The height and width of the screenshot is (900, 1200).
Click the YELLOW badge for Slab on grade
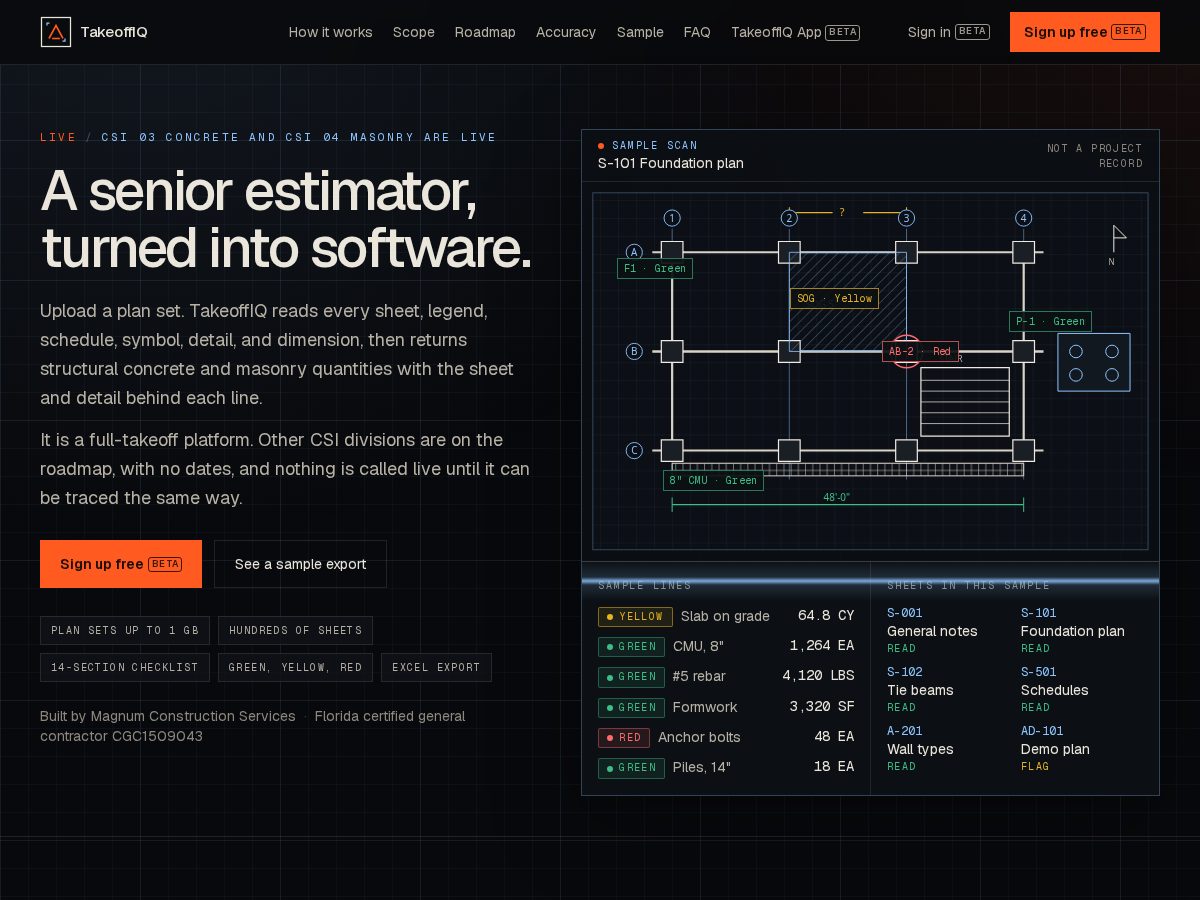pos(635,617)
